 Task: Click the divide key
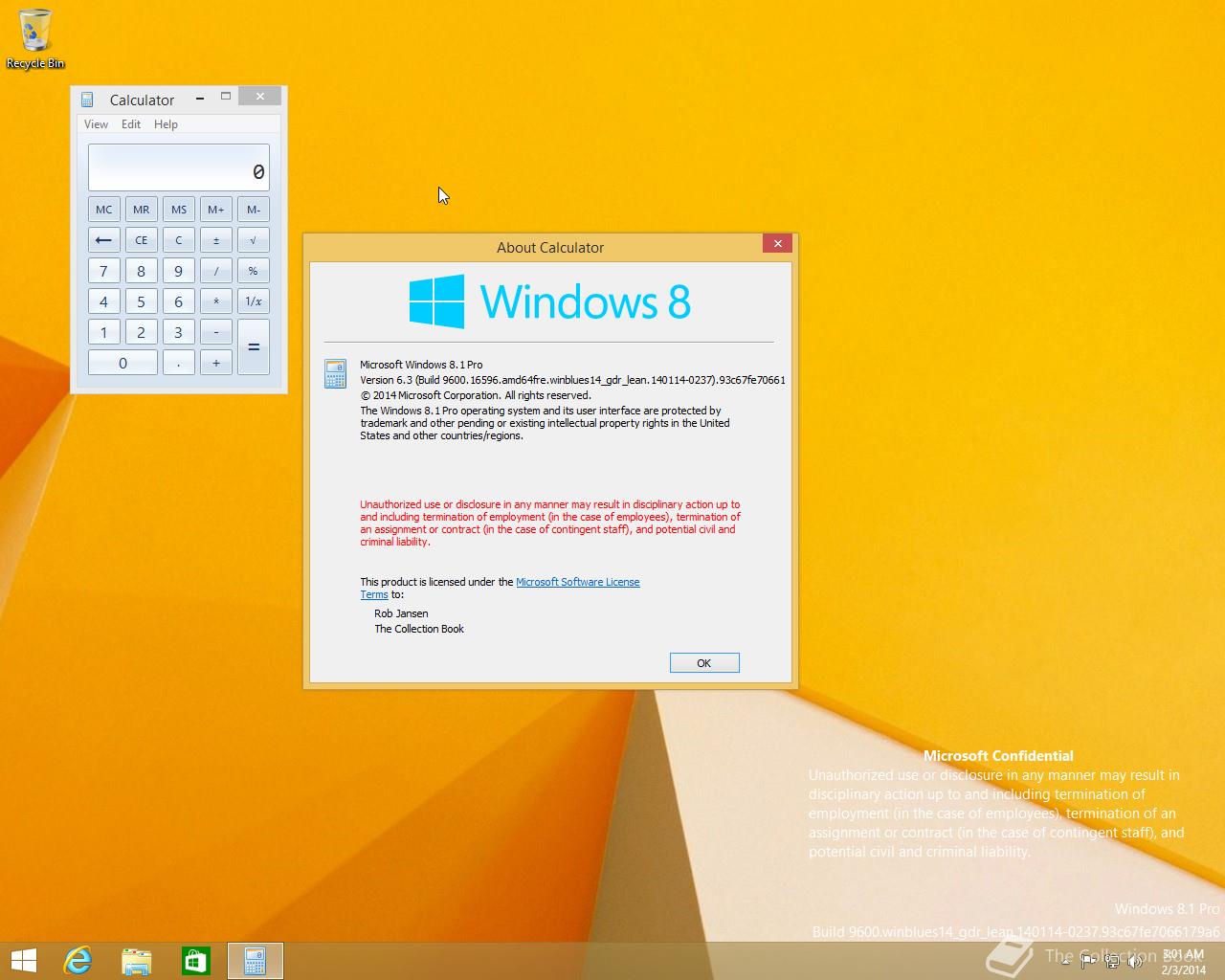(x=216, y=271)
